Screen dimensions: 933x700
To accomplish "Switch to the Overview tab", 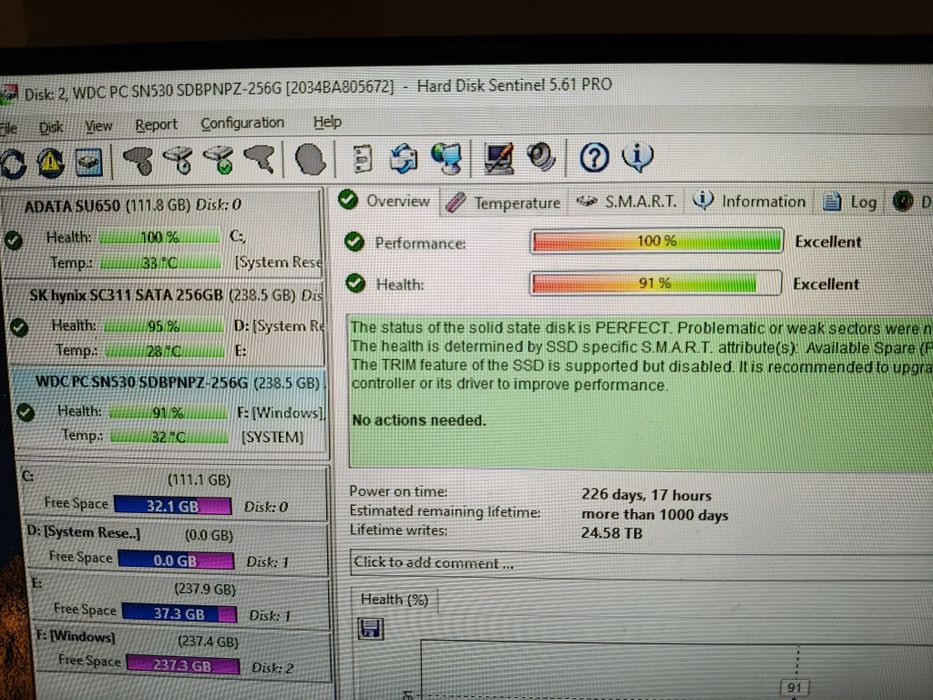I will pyautogui.click(x=384, y=201).
